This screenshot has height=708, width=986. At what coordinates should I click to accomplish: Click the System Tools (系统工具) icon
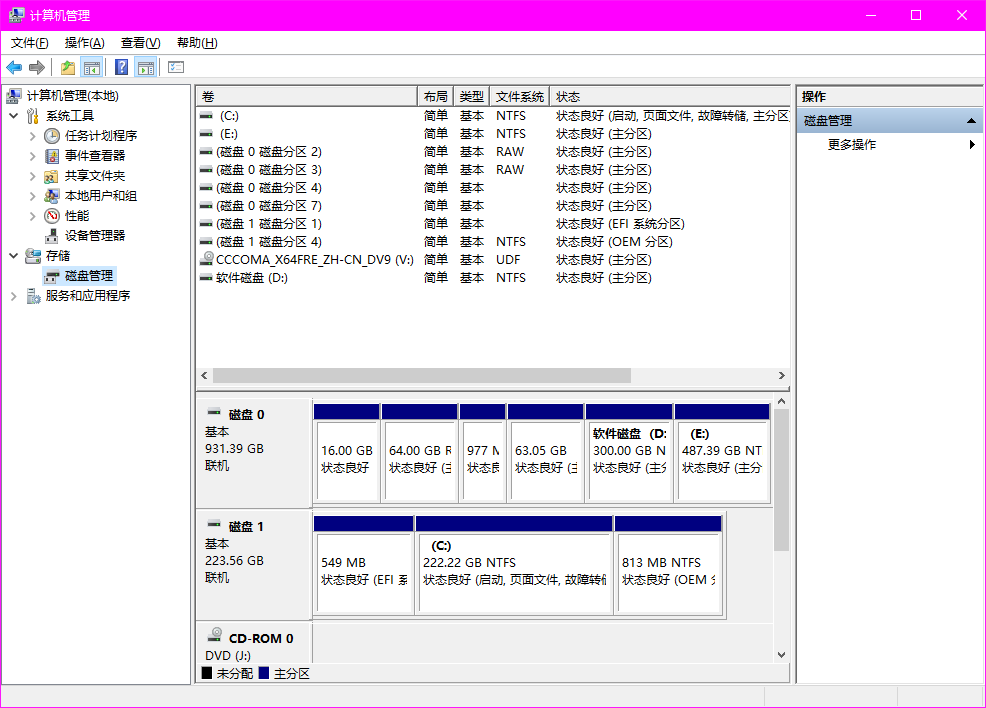[x=33, y=116]
